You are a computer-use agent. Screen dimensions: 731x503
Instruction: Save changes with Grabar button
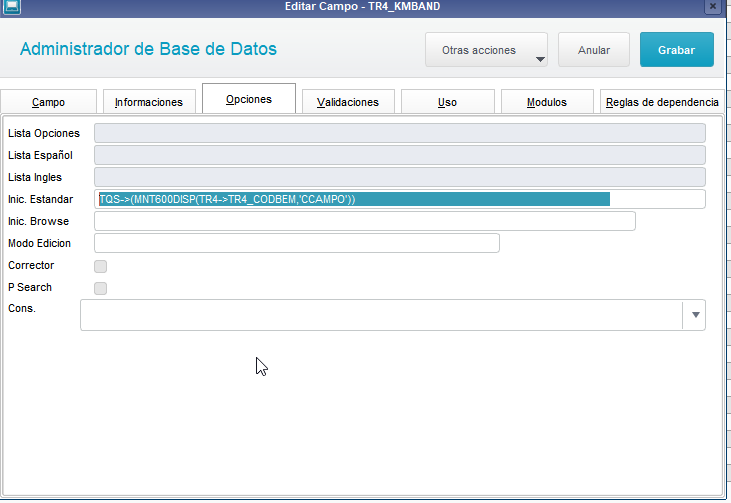(x=676, y=50)
